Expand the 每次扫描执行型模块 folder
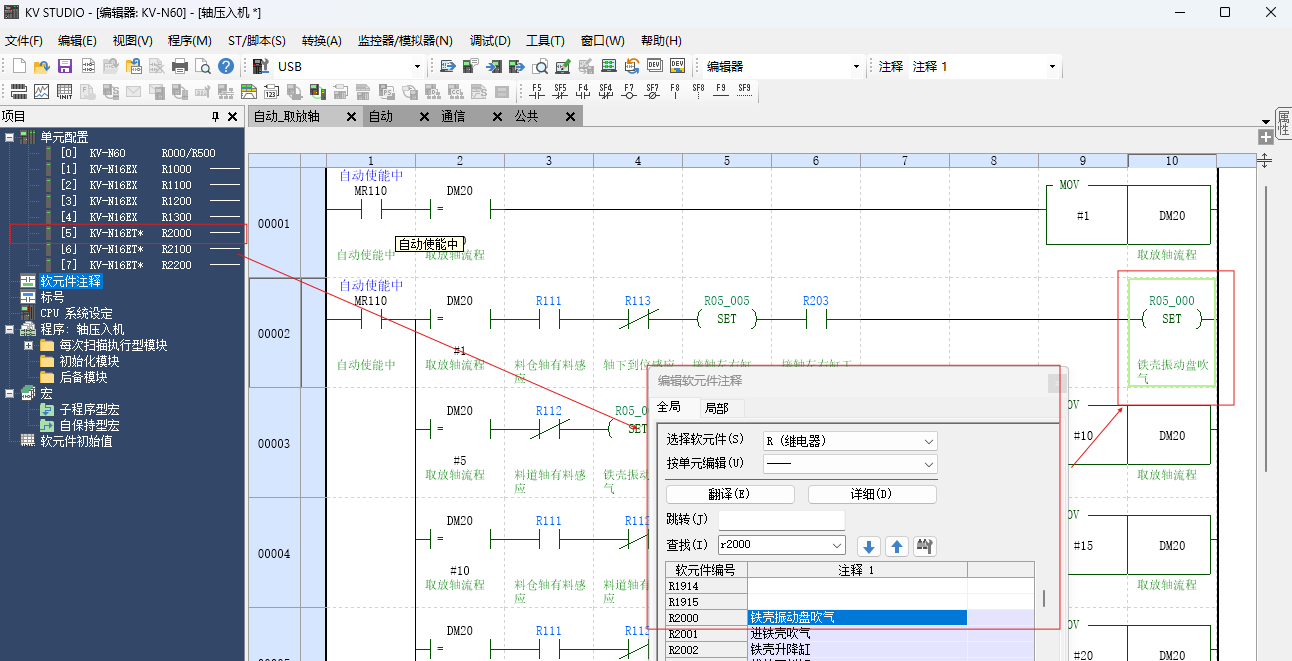Image resolution: width=1292 pixels, height=661 pixels. click(28, 345)
